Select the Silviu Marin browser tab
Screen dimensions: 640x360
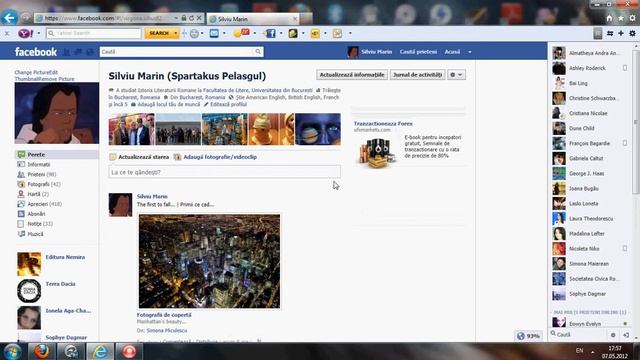pos(253,19)
